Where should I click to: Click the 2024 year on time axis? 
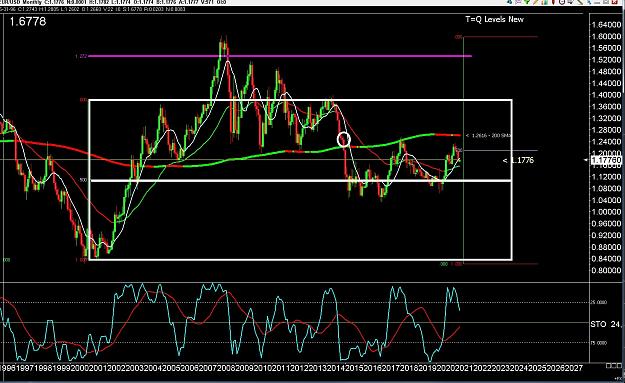(520, 368)
